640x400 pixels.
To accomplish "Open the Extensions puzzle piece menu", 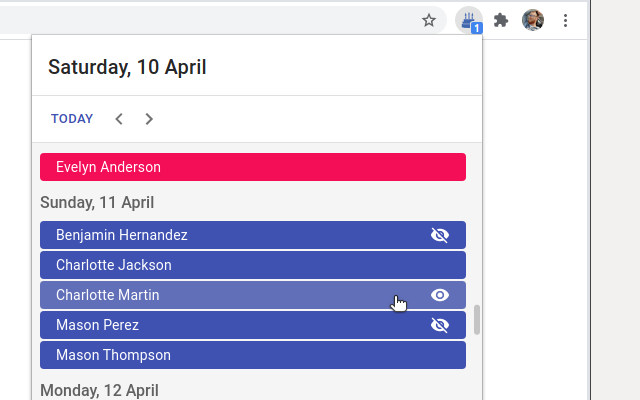I will [x=501, y=20].
